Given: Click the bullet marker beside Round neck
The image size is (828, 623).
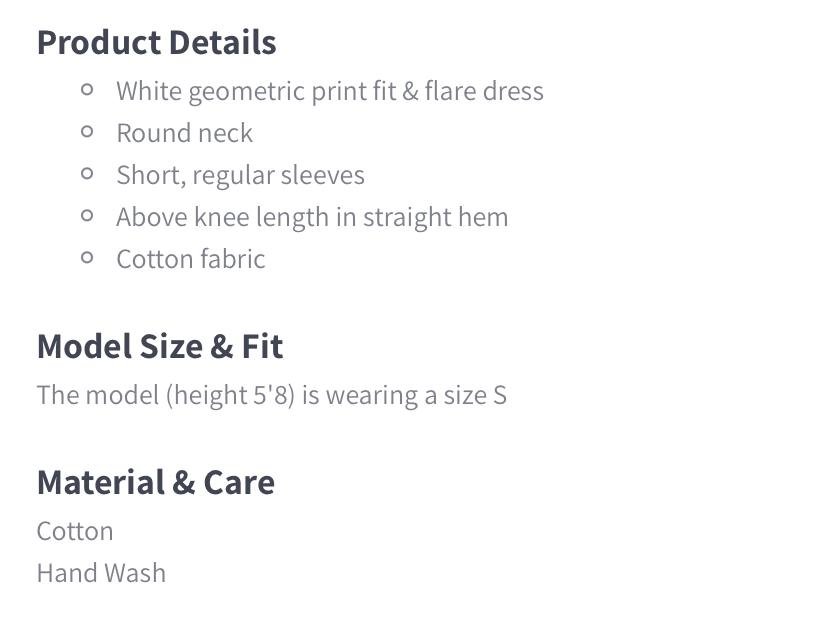Looking at the screenshot, I should point(88,132).
